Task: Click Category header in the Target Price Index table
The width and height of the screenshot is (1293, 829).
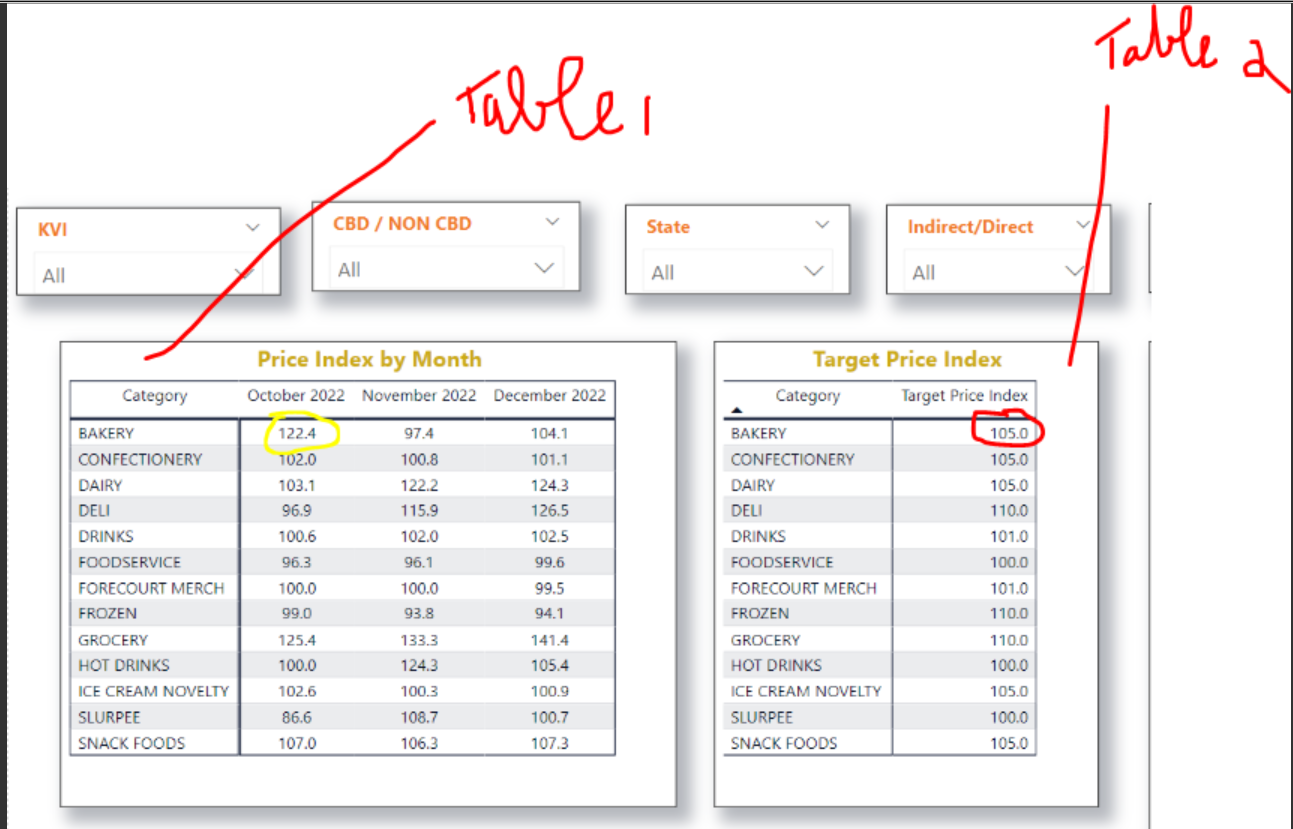Action: 808,395
